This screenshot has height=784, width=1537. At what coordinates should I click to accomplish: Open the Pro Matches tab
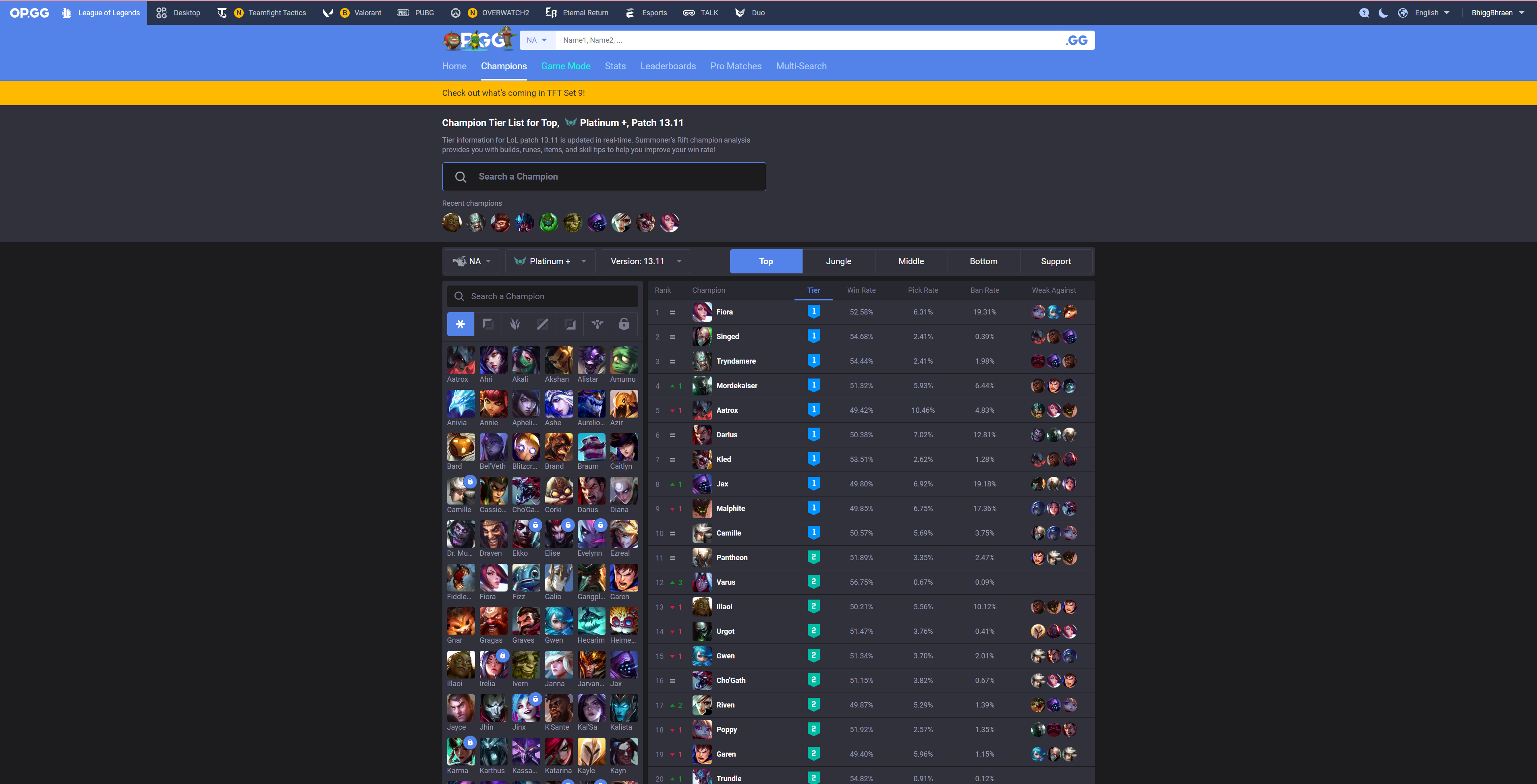click(x=736, y=66)
